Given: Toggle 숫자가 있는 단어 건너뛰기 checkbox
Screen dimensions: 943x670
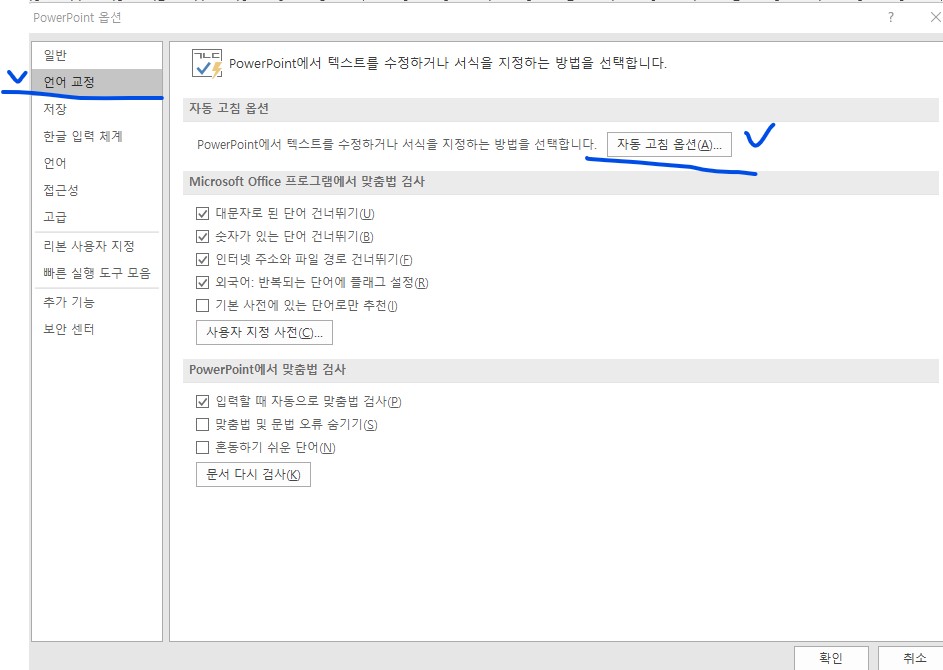Looking at the screenshot, I should (x=203, y=236).
